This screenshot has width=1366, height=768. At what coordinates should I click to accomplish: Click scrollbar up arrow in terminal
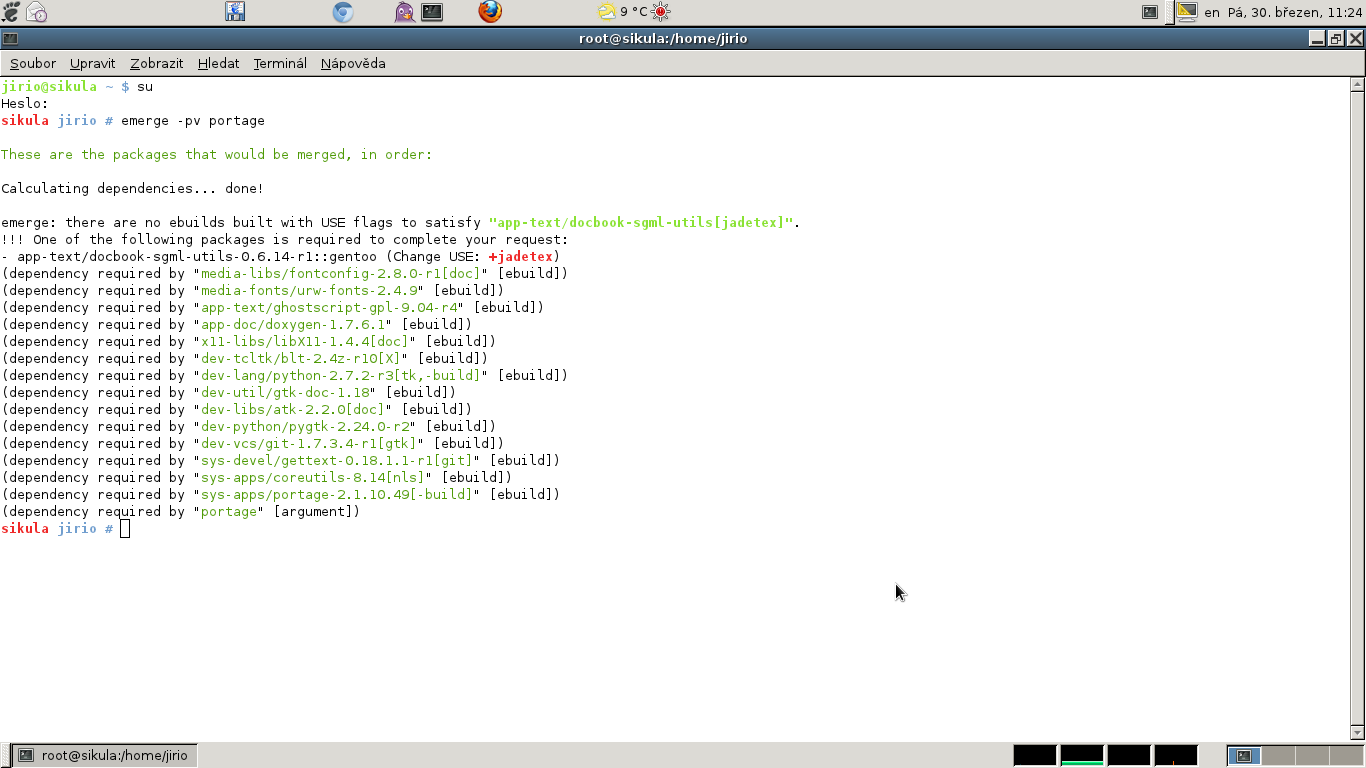pos(1357,85)
